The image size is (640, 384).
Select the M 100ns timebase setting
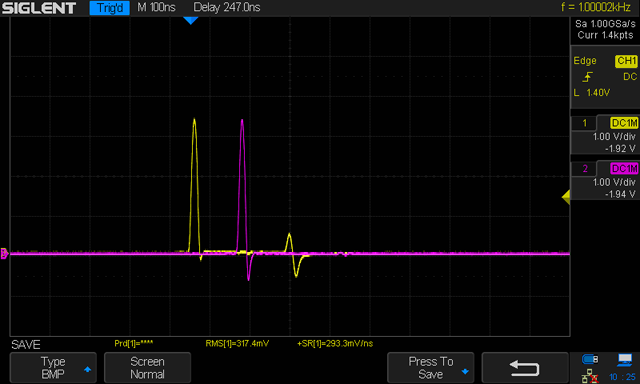[x=156, y=7]
